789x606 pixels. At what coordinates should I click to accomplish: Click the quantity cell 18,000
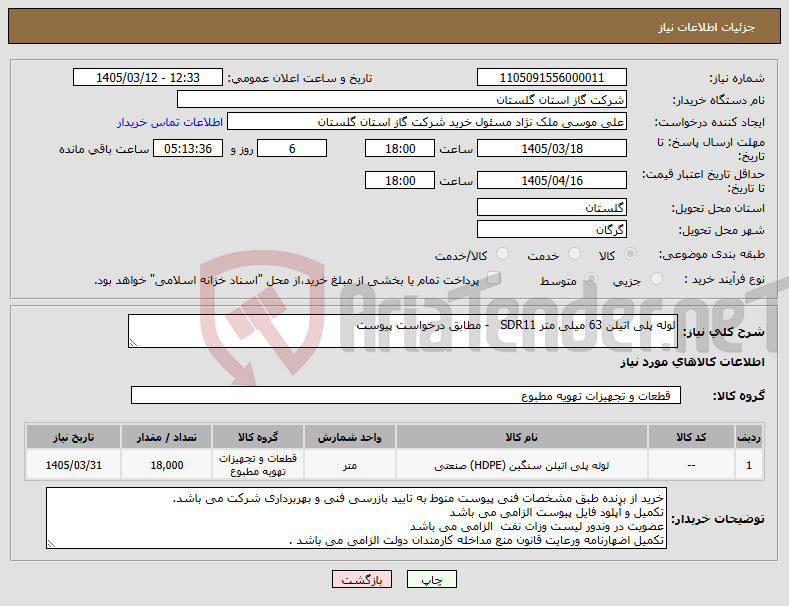tap(167, 465)
